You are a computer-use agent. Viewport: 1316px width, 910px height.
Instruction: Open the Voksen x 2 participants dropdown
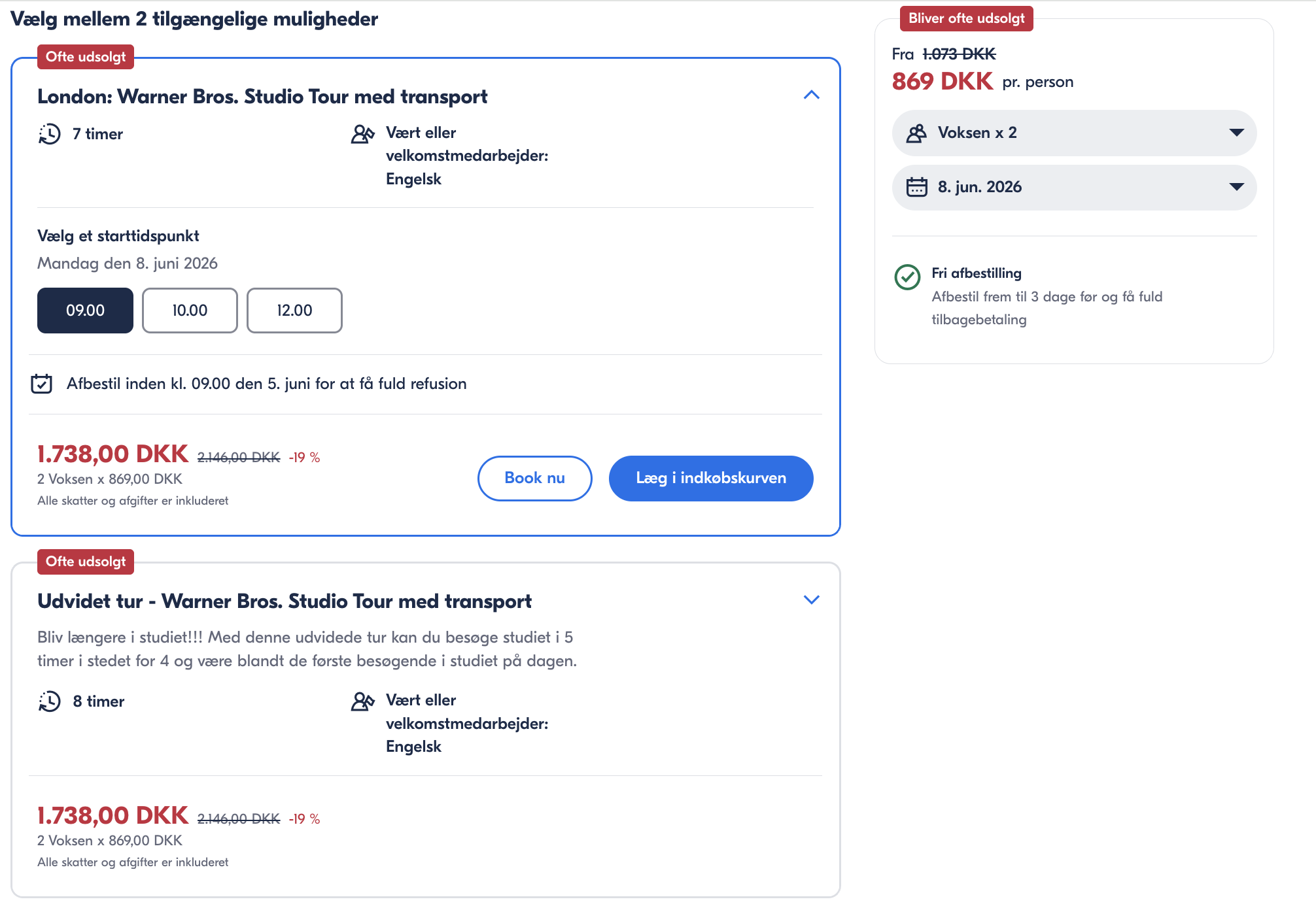1073,133
